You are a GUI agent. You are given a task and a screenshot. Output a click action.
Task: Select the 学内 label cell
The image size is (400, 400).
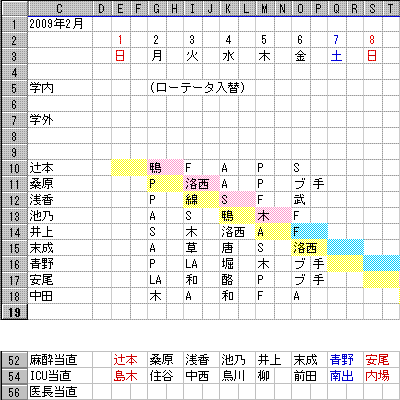pyautogui.click(x=60, y=88)
